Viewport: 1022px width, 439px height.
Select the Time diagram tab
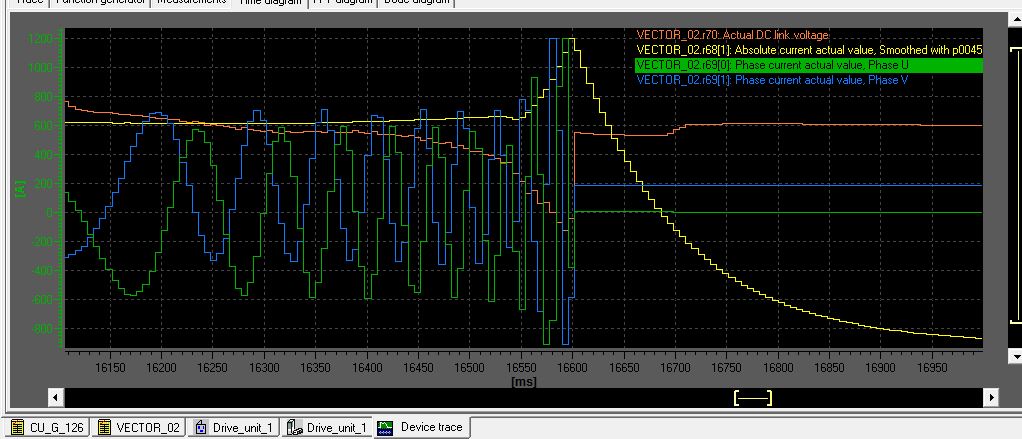coord(270,3)
